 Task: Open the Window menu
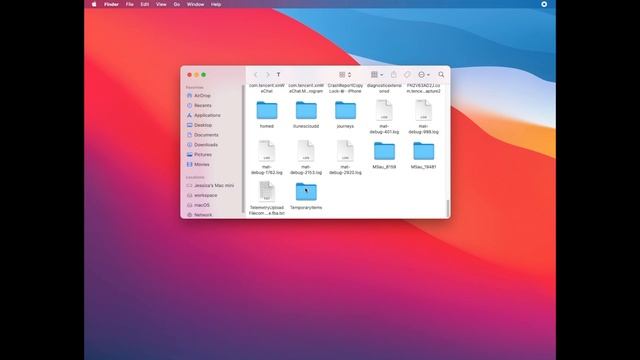[x=195, y=4]
